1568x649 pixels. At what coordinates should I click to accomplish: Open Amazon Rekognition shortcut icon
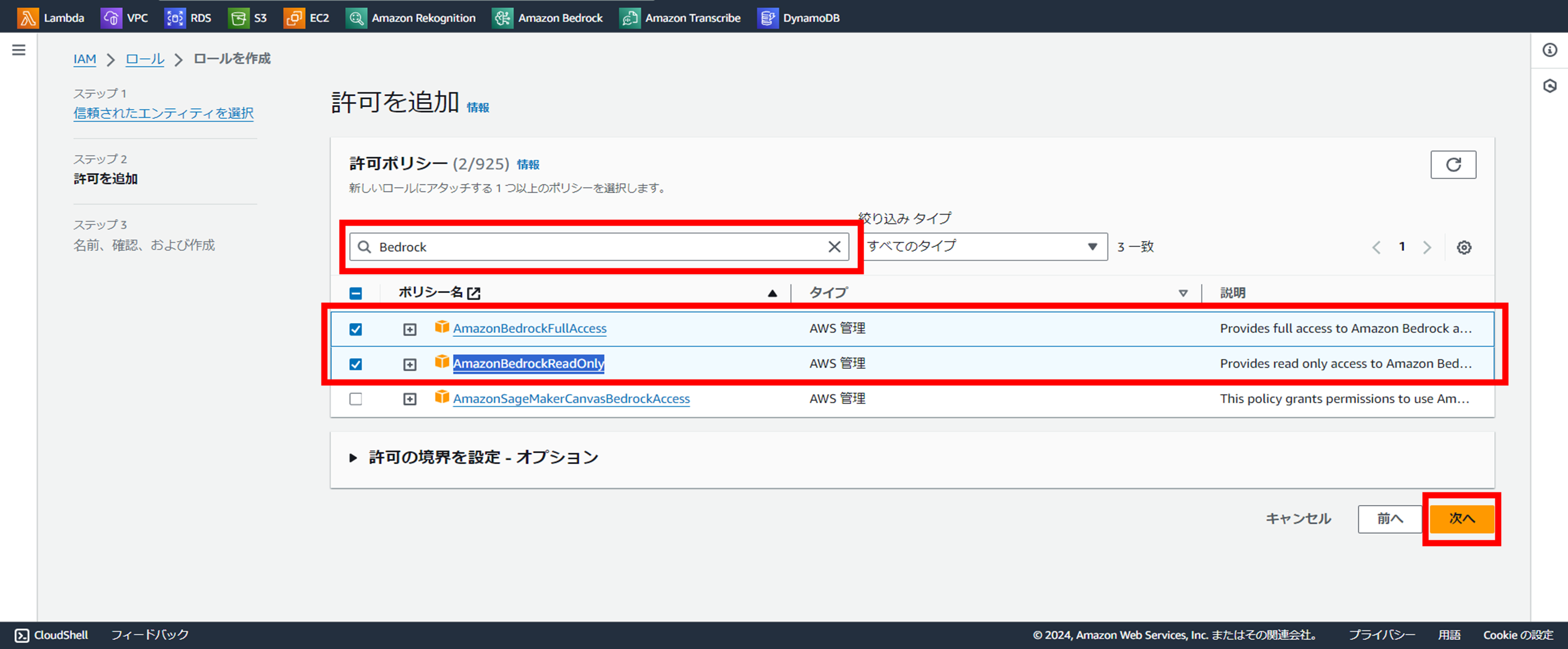356,18
